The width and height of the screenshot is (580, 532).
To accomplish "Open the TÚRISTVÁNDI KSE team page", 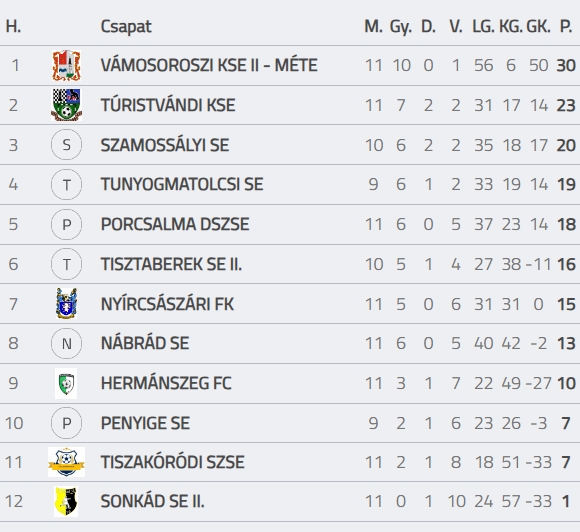I will (168, 105).
